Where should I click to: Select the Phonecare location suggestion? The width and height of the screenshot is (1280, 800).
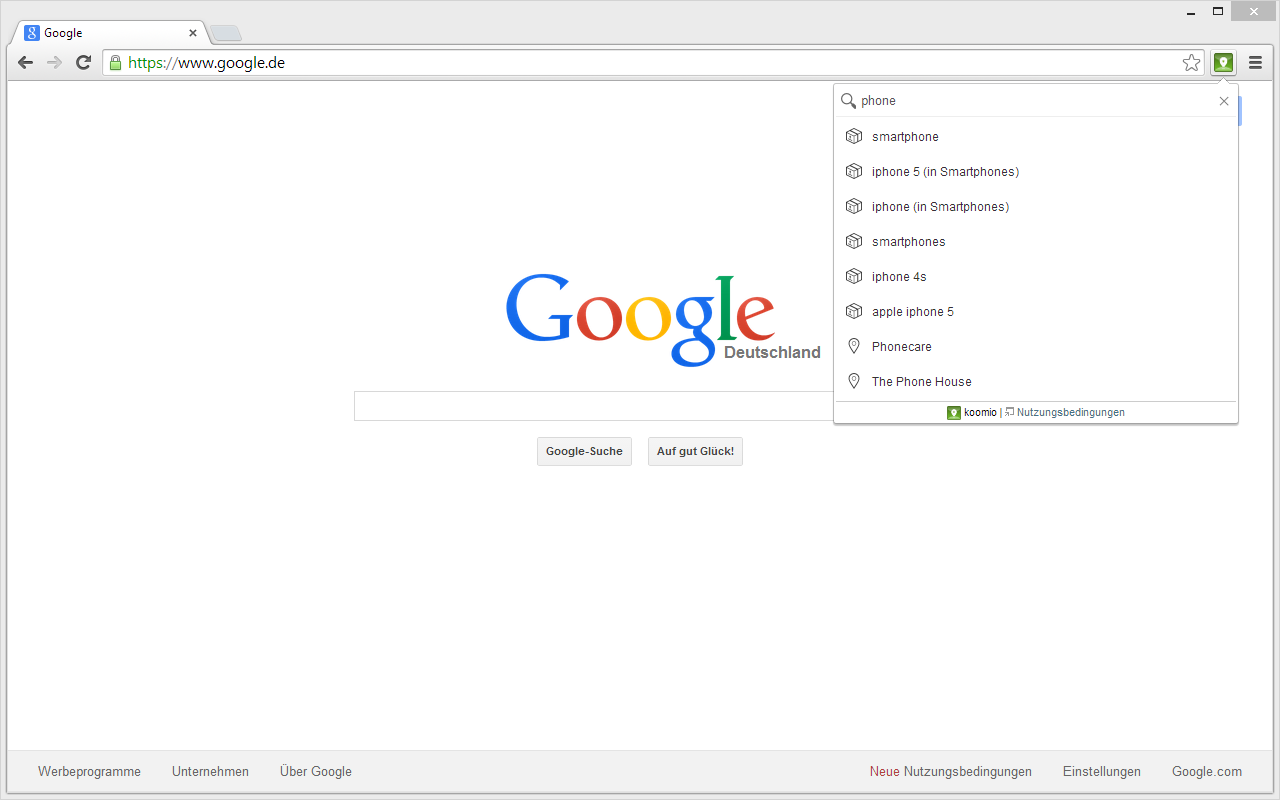[x=1036, y=346]
